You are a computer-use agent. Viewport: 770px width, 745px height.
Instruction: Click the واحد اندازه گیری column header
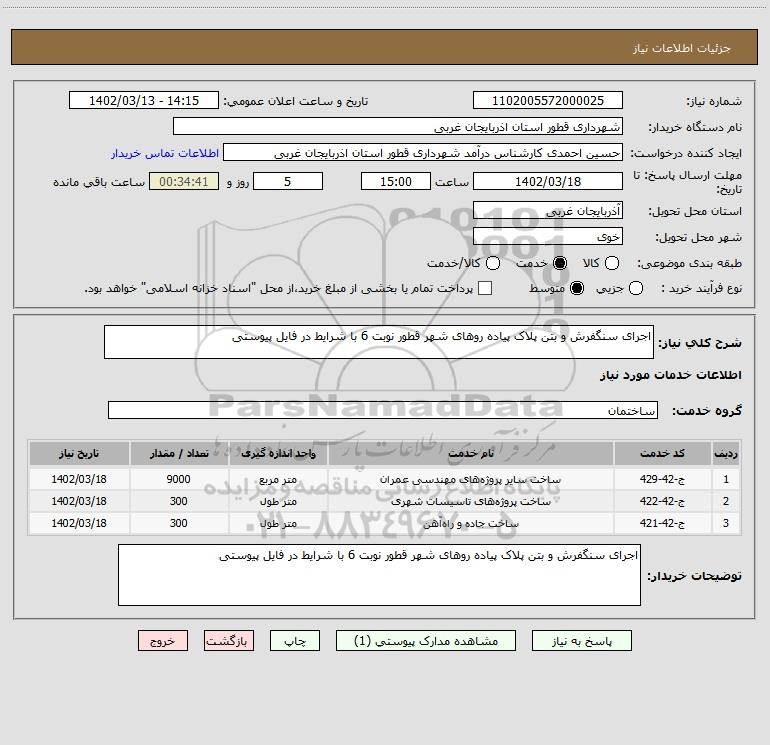(x=278, y=453)
